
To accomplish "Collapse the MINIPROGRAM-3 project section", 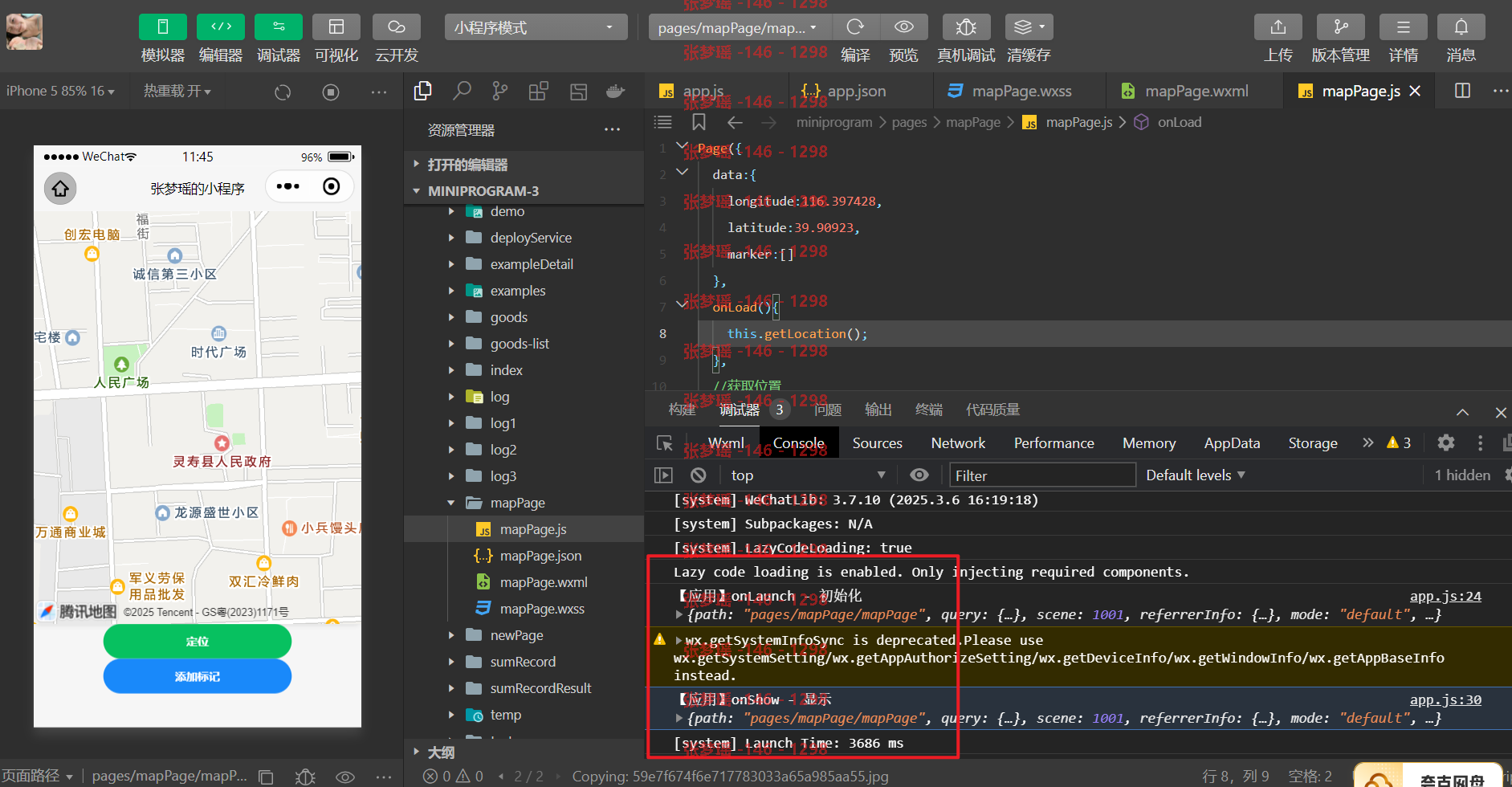I will pos(524,191).
